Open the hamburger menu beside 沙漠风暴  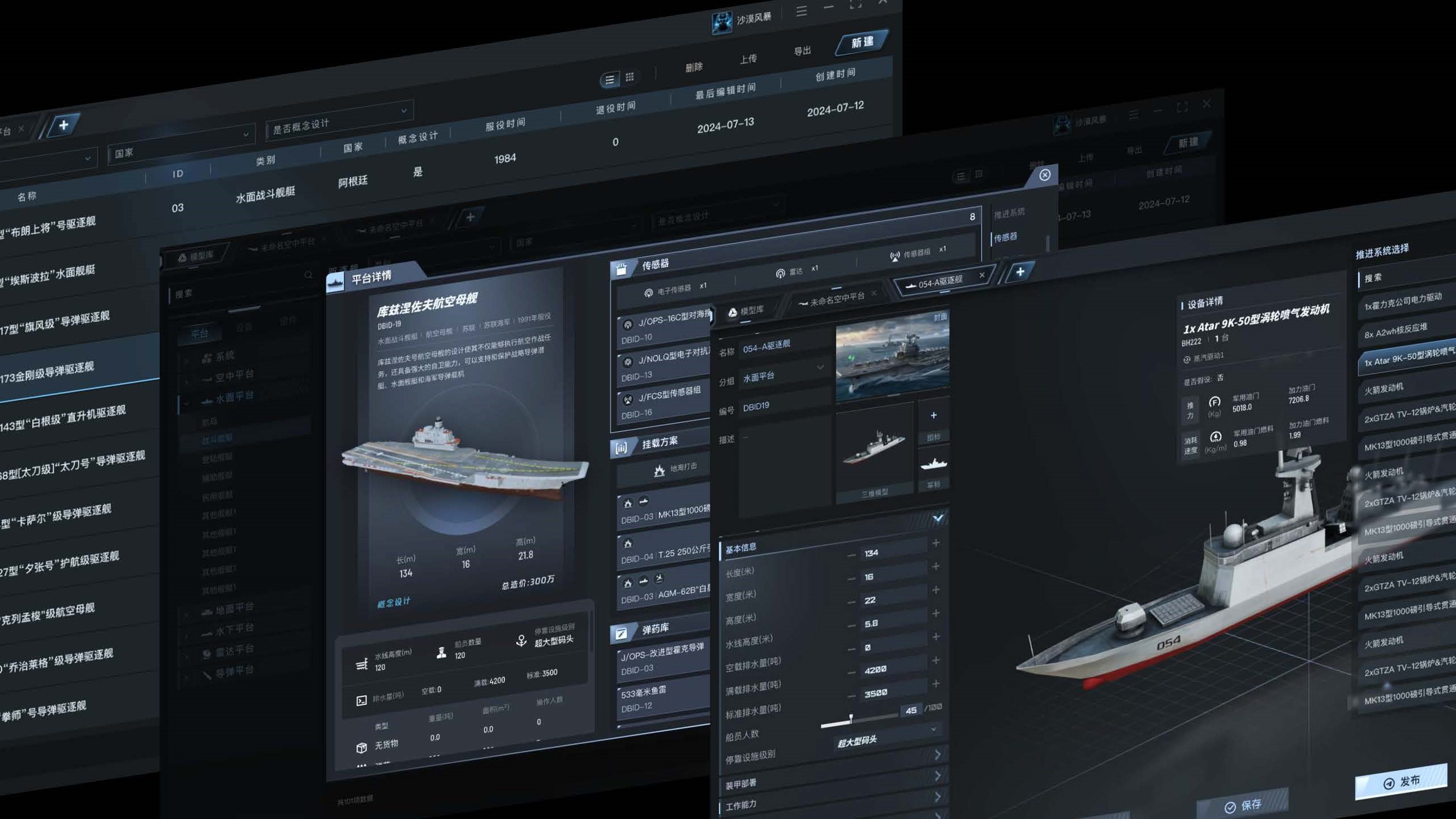click(801, 11)
